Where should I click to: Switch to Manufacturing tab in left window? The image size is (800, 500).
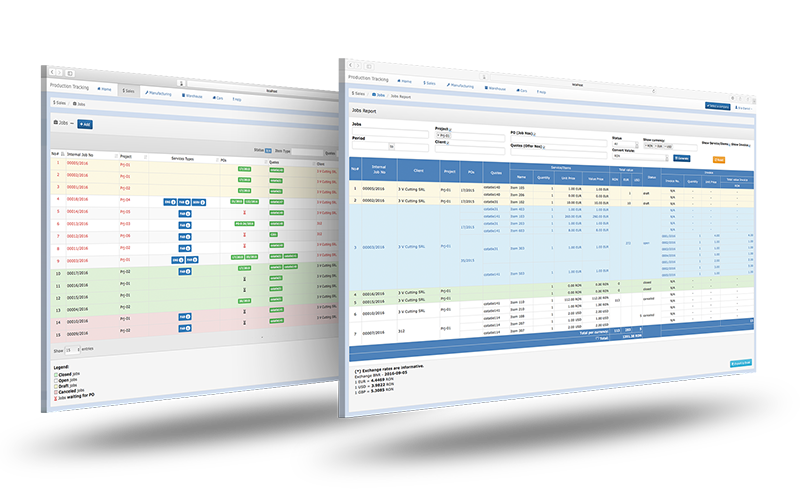tap(159, 93)
